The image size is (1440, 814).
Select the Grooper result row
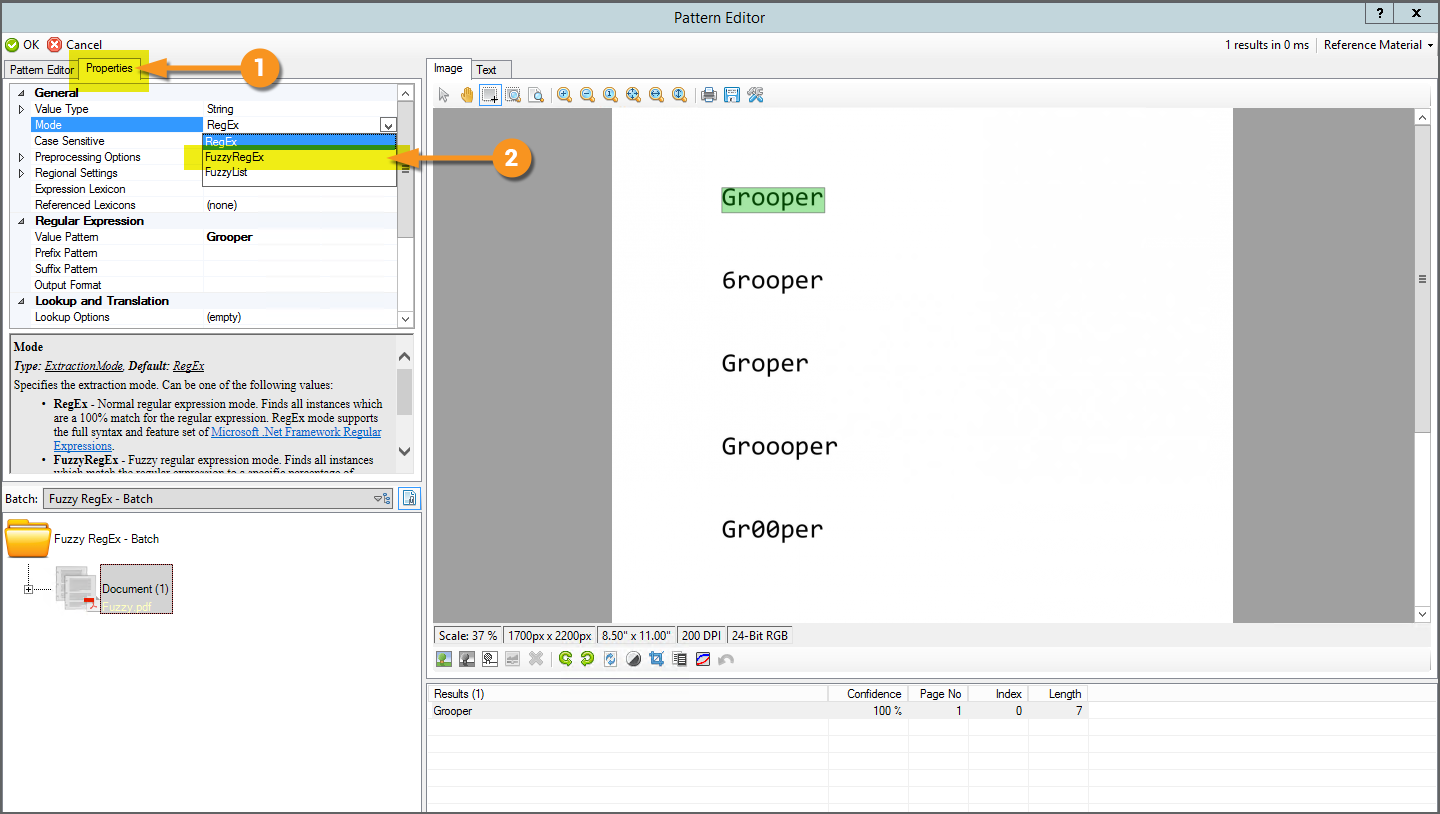[758, 711]
